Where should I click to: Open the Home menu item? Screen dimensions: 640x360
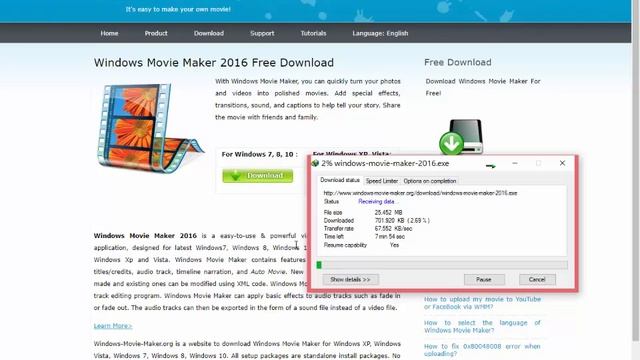[109, 33]
